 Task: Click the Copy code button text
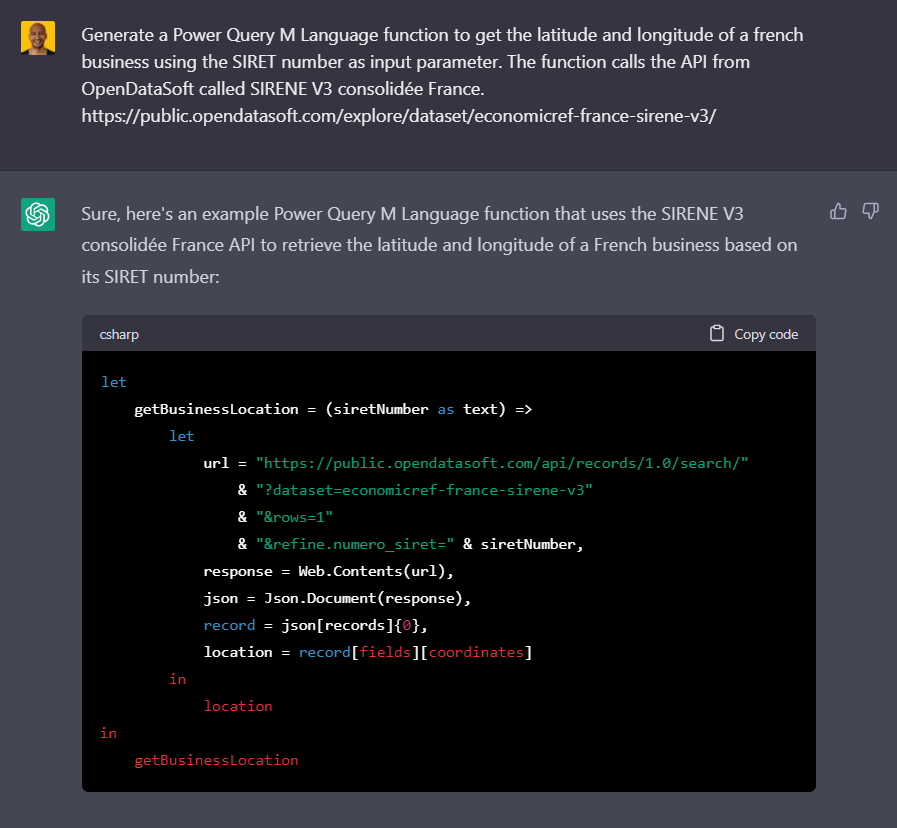(x=766, y=334)
